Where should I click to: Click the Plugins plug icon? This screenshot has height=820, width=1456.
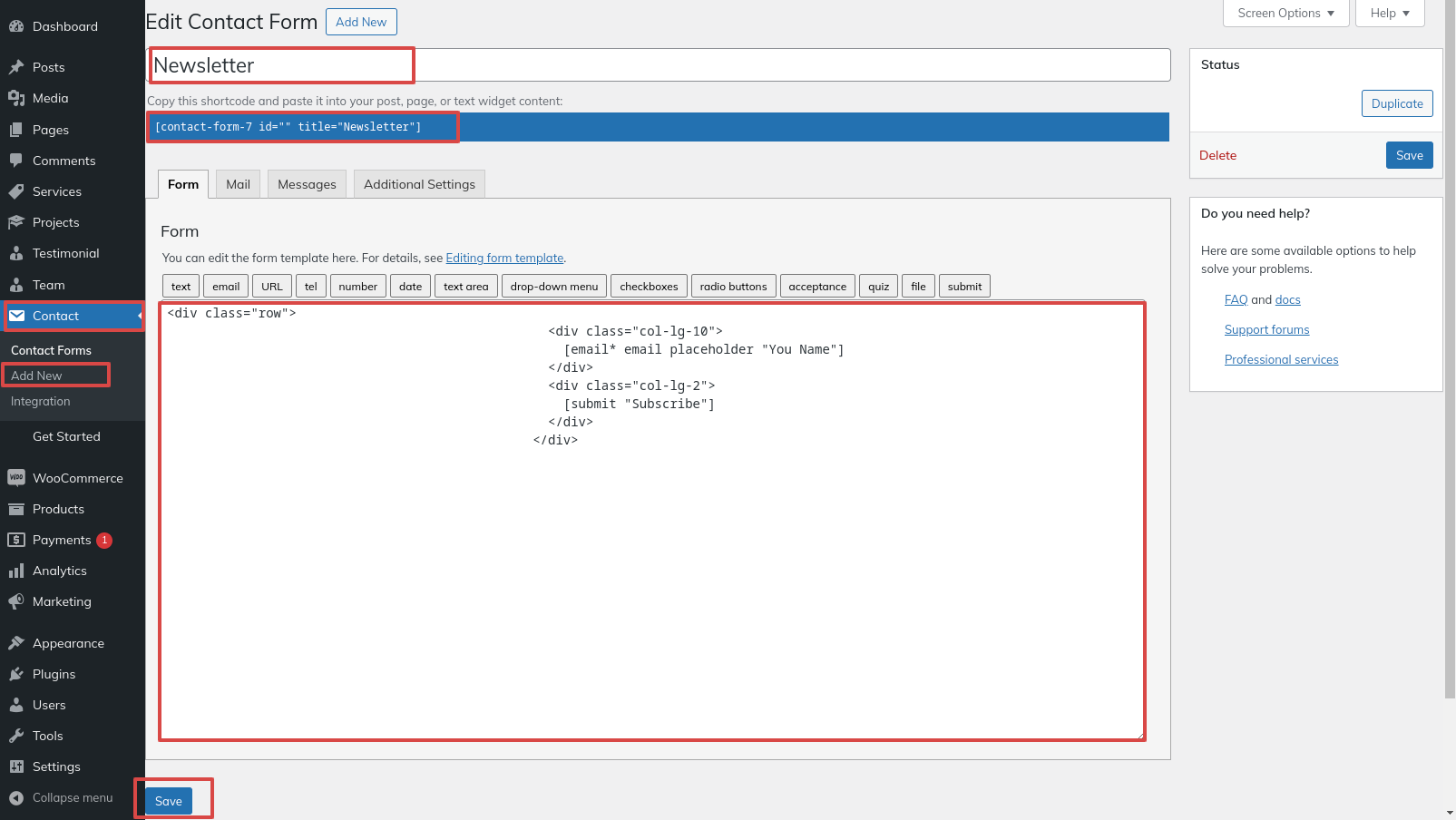pyautogui.click(x=16, y=674)
